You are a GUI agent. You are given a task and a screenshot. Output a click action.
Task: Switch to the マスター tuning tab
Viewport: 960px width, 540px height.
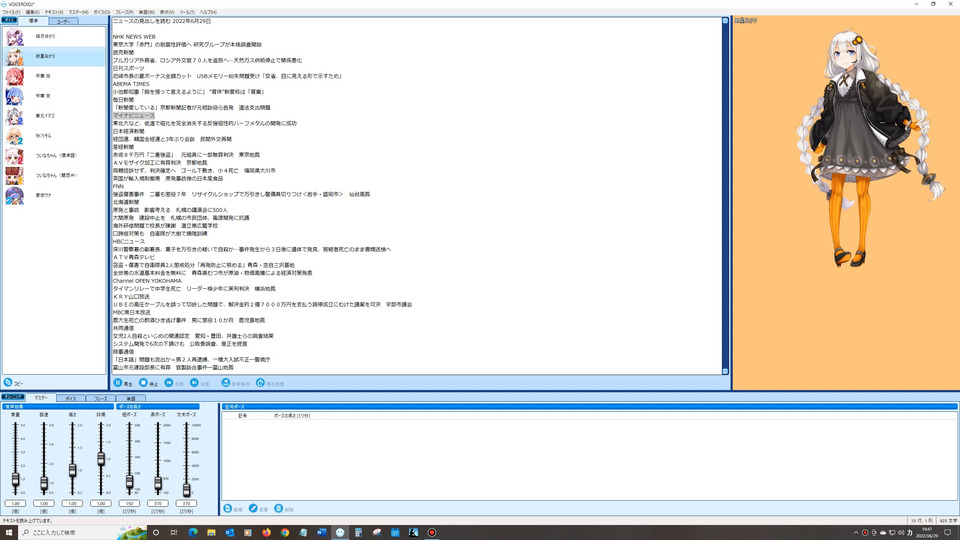[x=41, y=398]
